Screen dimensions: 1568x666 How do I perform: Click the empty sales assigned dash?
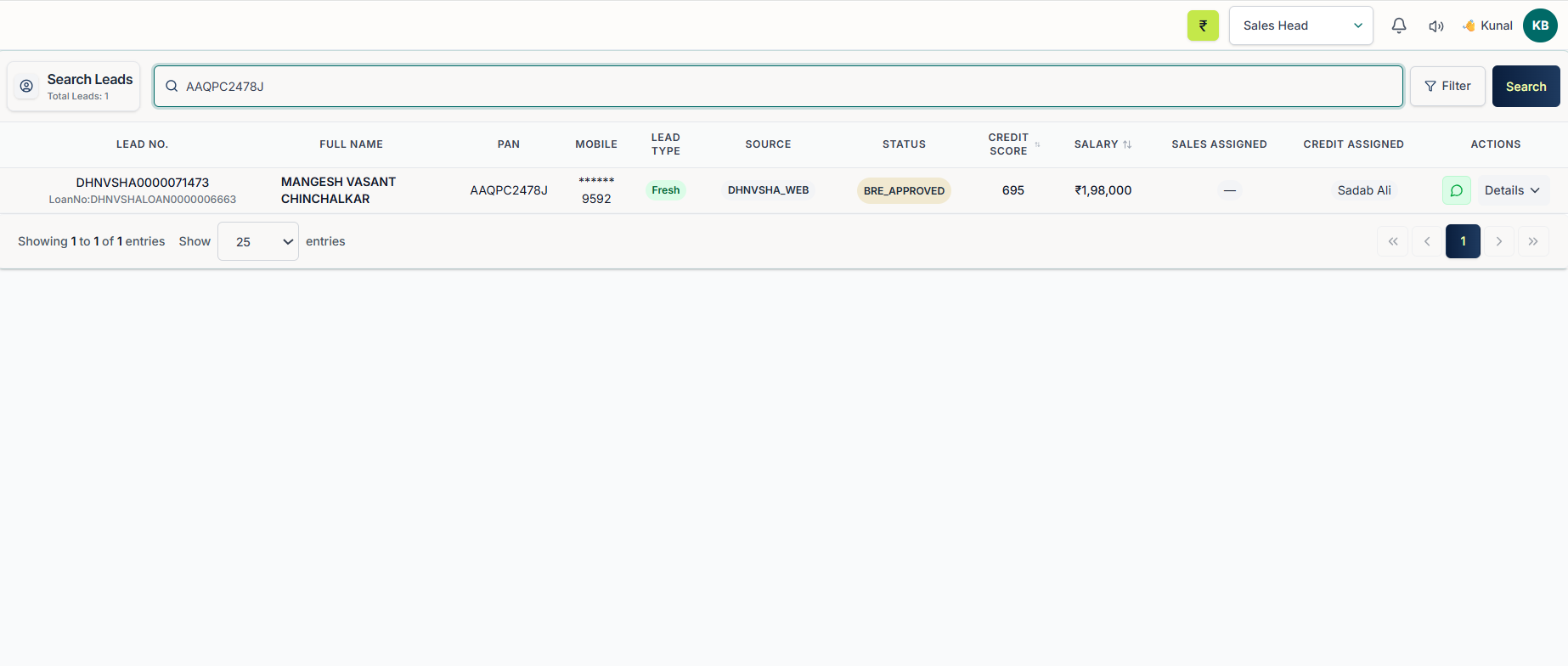point(1229,190)
